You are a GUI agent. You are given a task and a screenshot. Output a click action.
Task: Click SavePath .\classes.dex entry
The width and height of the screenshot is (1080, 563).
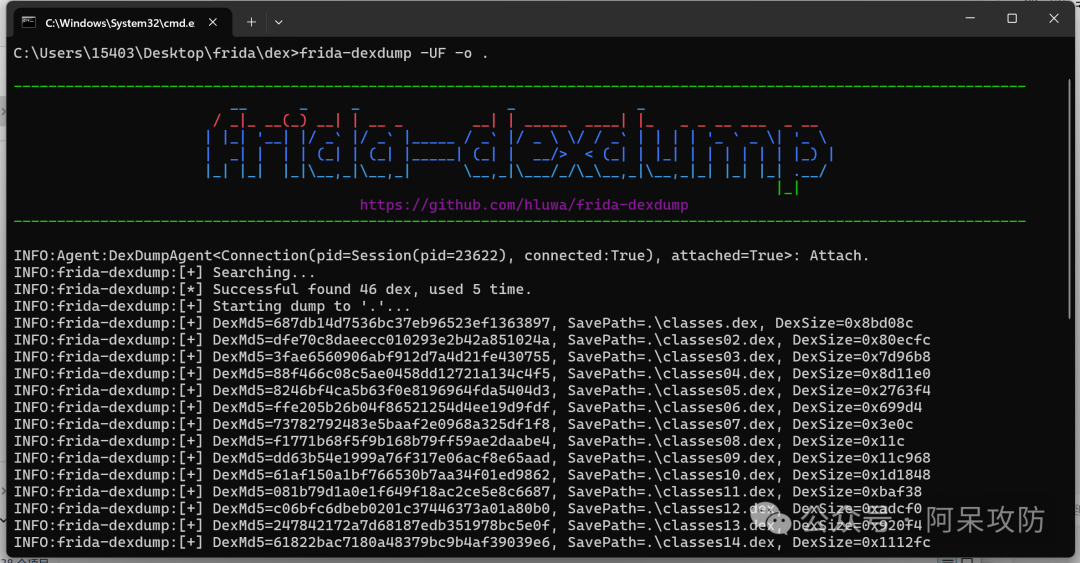662,323
